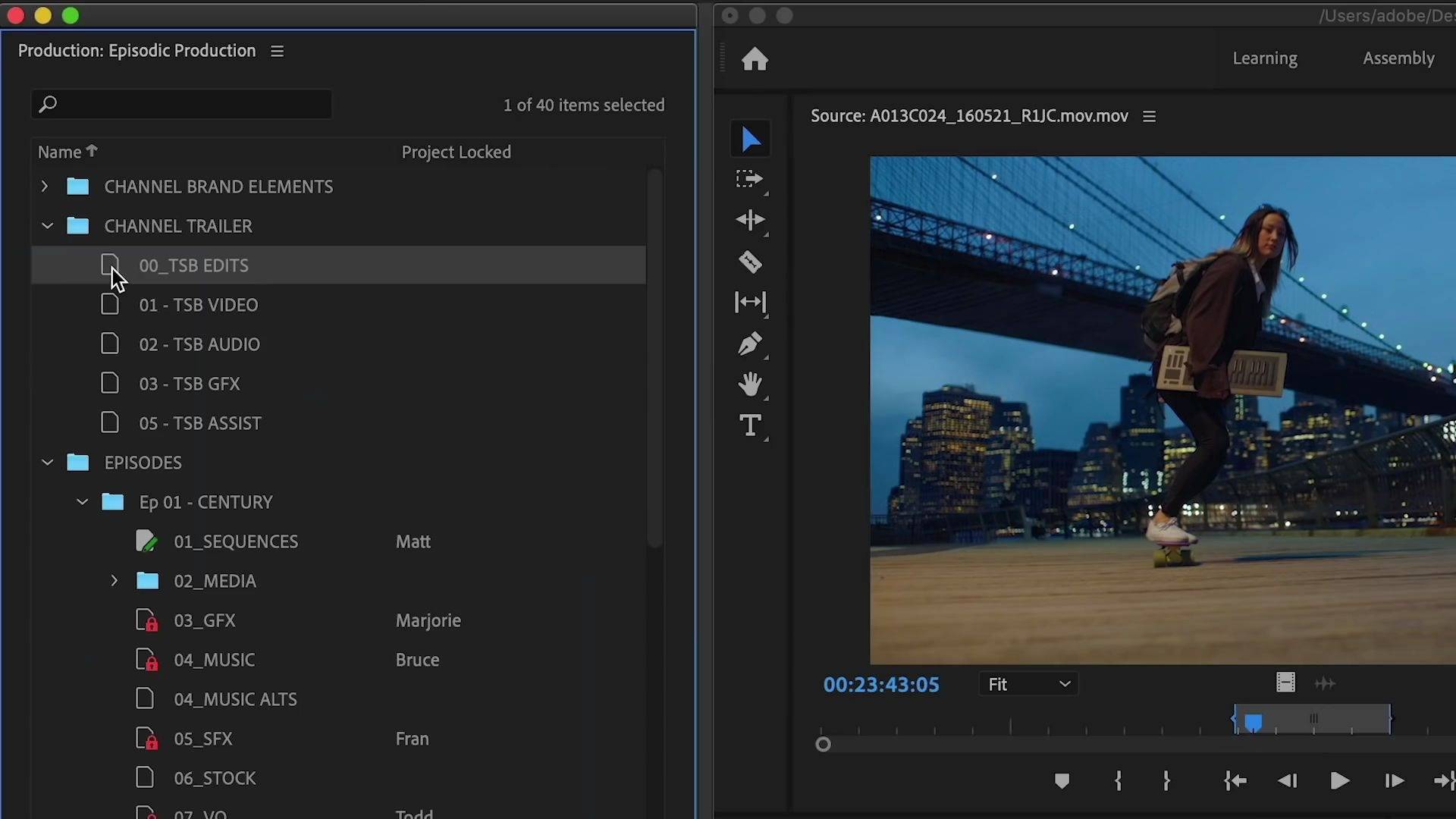
Task: Open Production panel hamburger menu
Action: coord(278,51)
